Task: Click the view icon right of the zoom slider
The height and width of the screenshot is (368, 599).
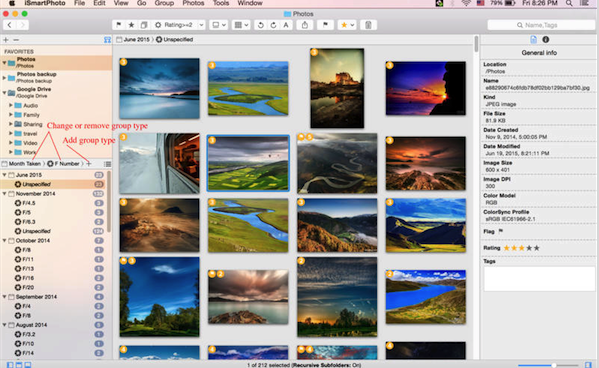Action: point(588,365)
